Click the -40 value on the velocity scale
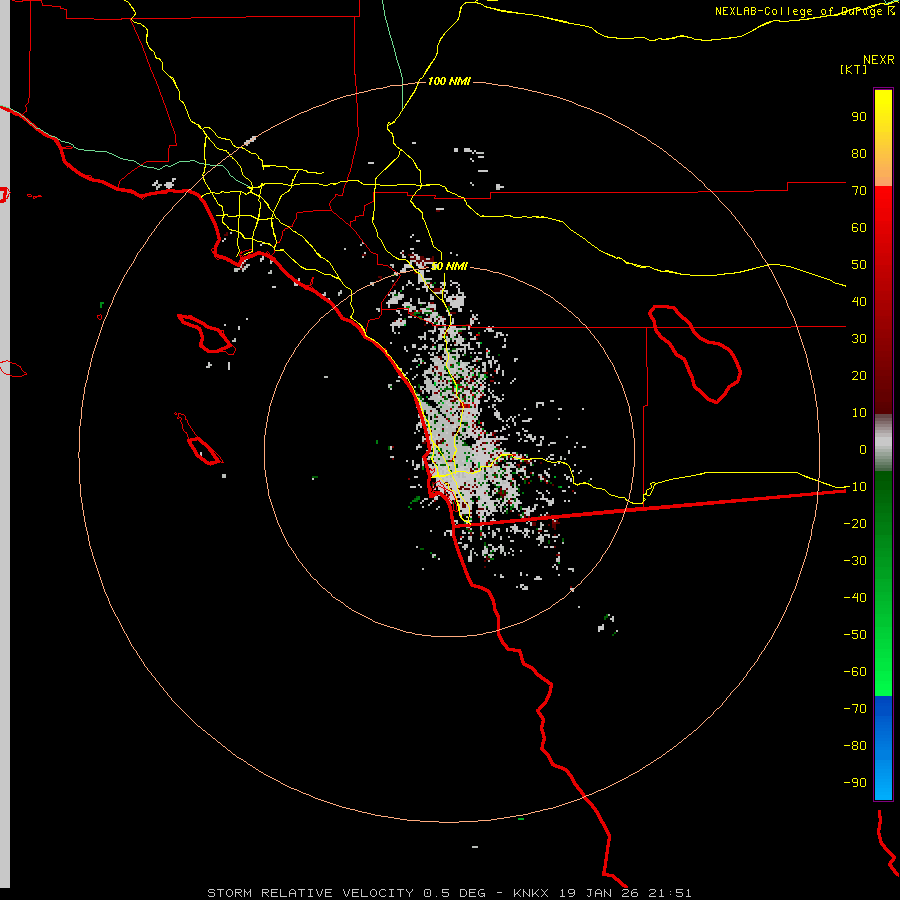The image size is (900, 900). tap(855, 598)
